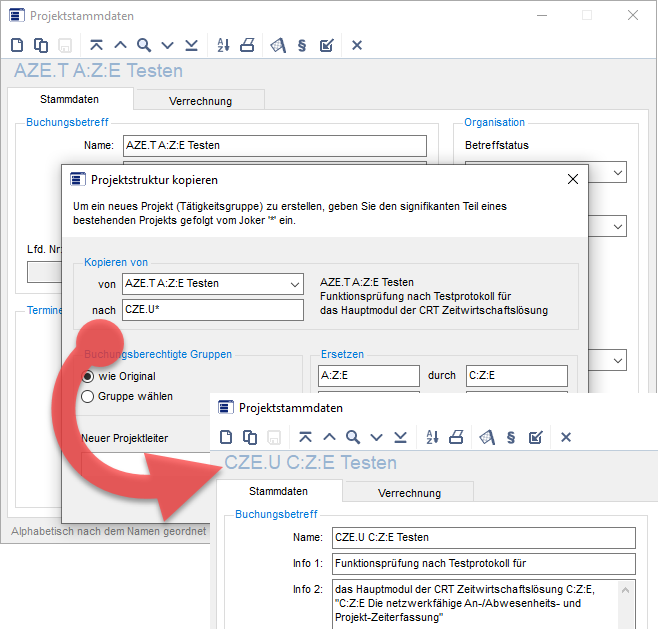Jump to last record in lower window toolbar
The image size is (658, 629).
click(400, 437)
